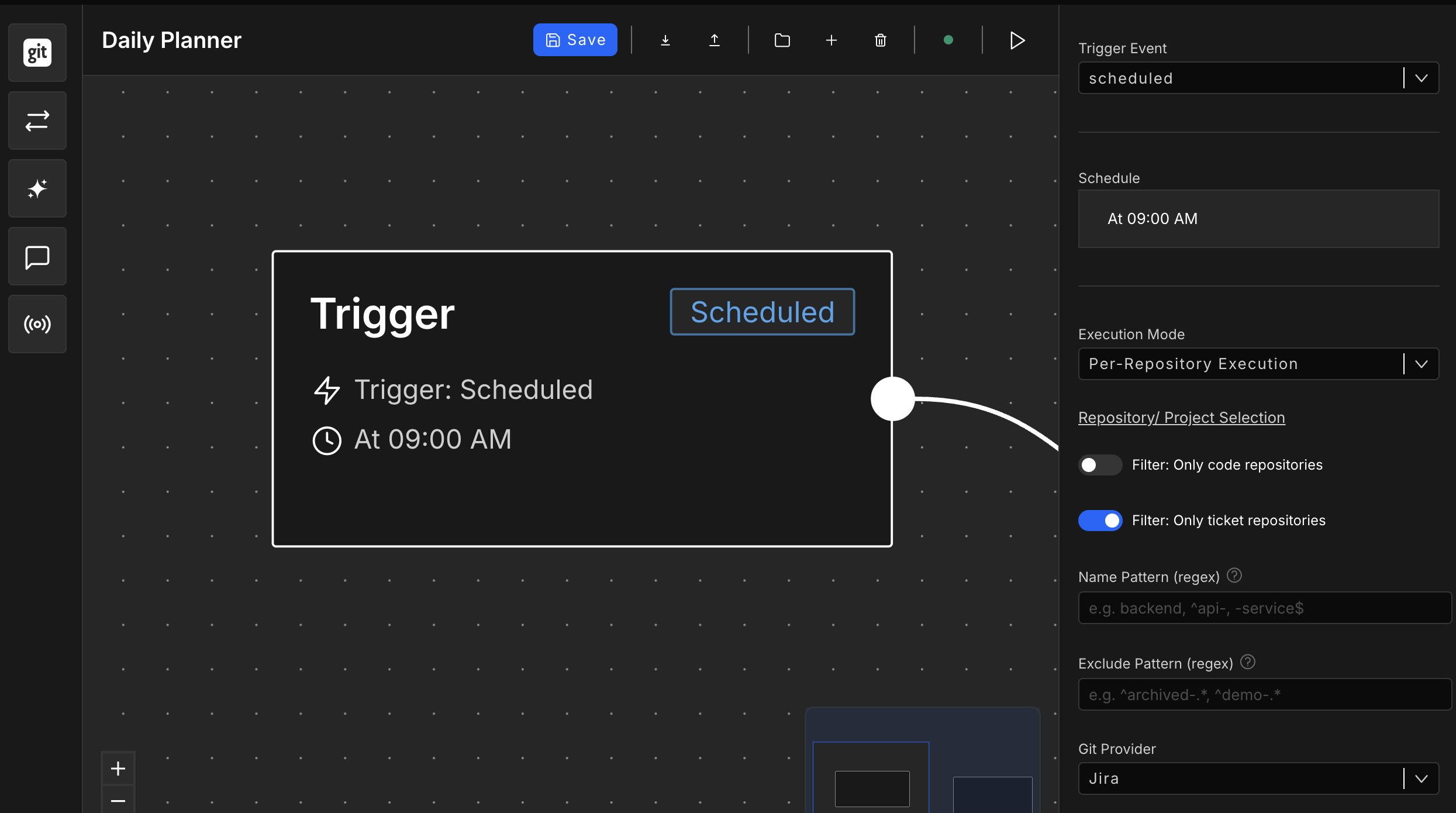Open Repository/ Project Selection link

pyautogui.click(x=1181, y=417)
